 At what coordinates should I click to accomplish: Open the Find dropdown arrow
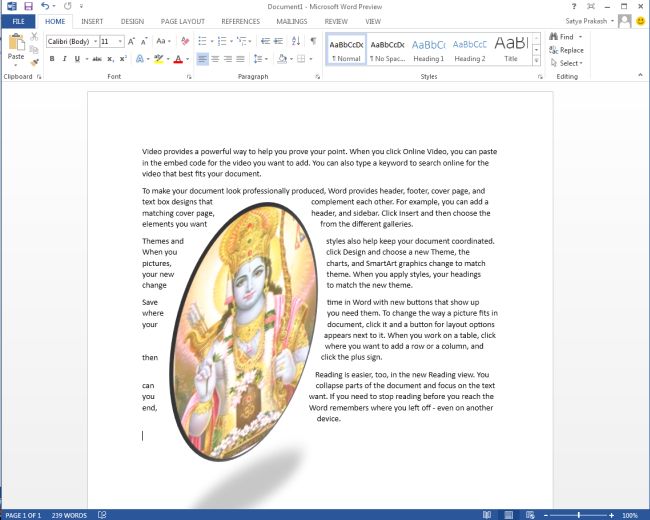coord(581,37)
